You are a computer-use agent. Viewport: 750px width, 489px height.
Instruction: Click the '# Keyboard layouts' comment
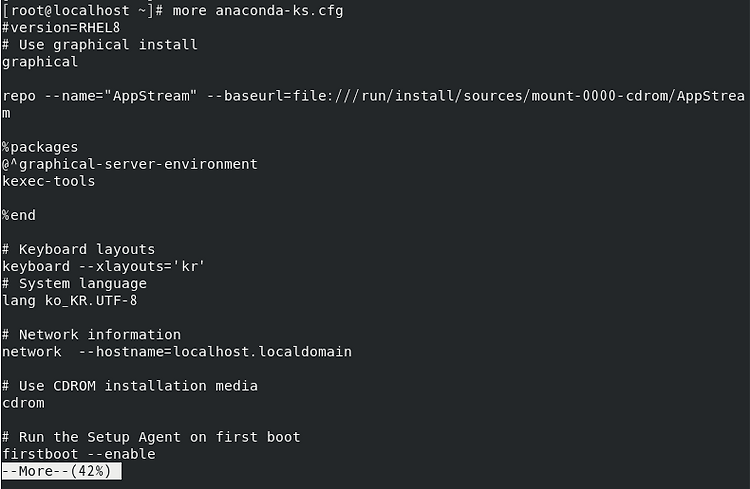click(x=78, y=249)
